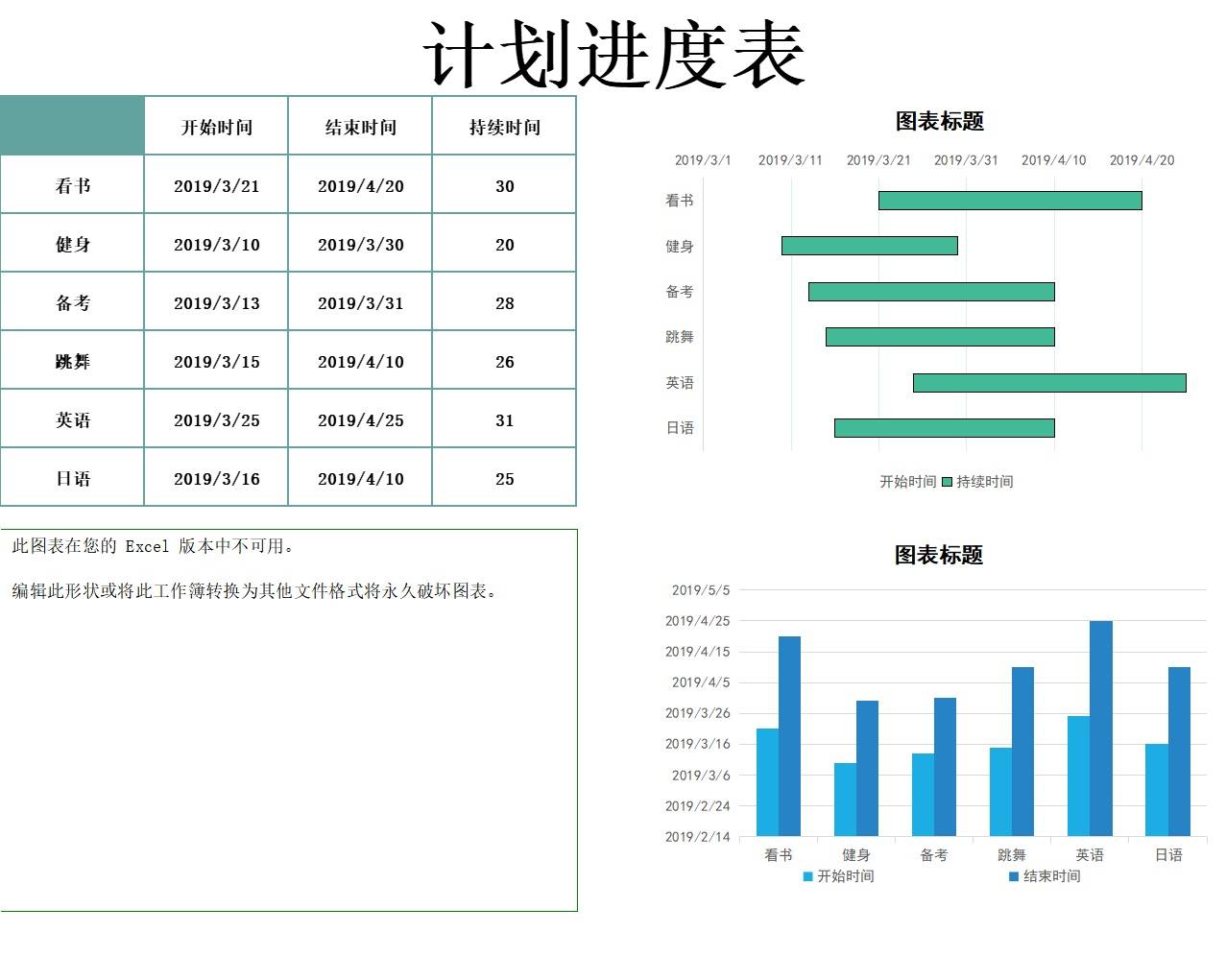
Task: Select the 跳舞 cell in the table
Action: coord(72,360)
